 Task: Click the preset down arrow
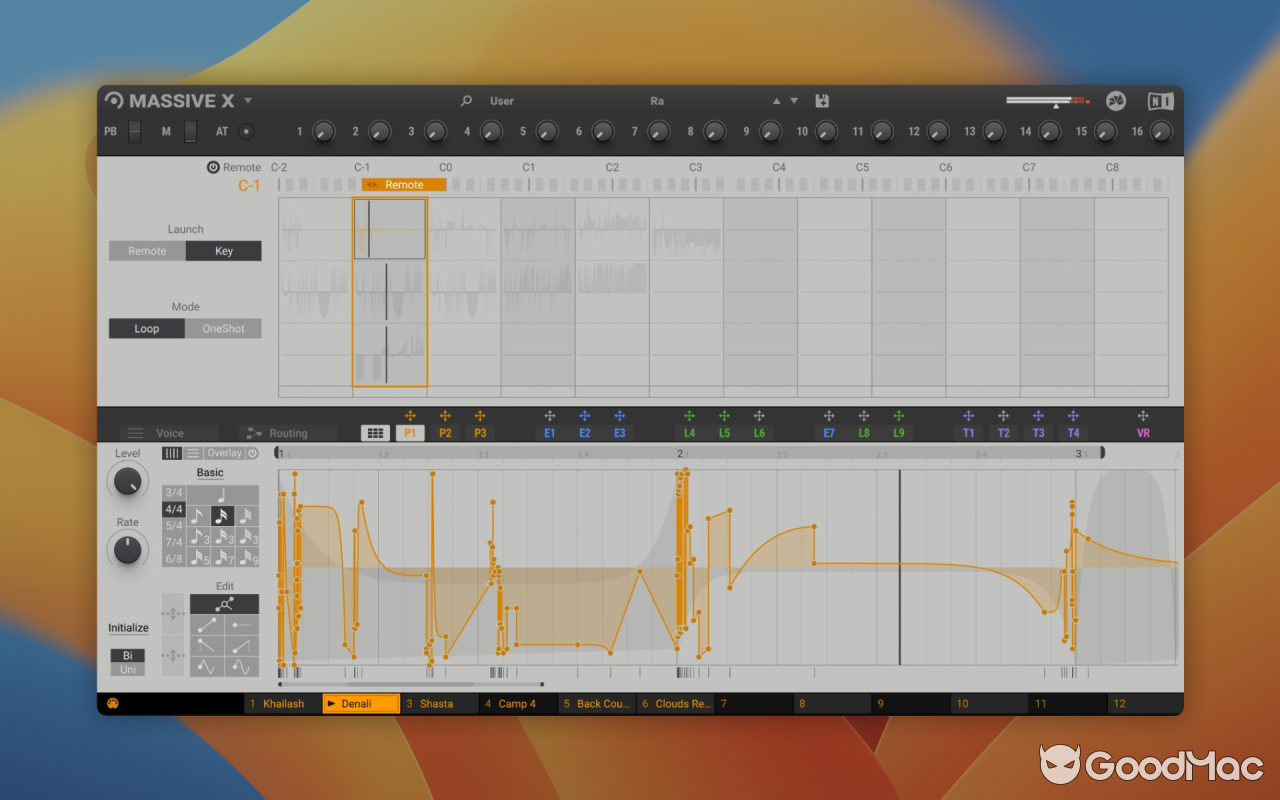click(x=793, y=100)
